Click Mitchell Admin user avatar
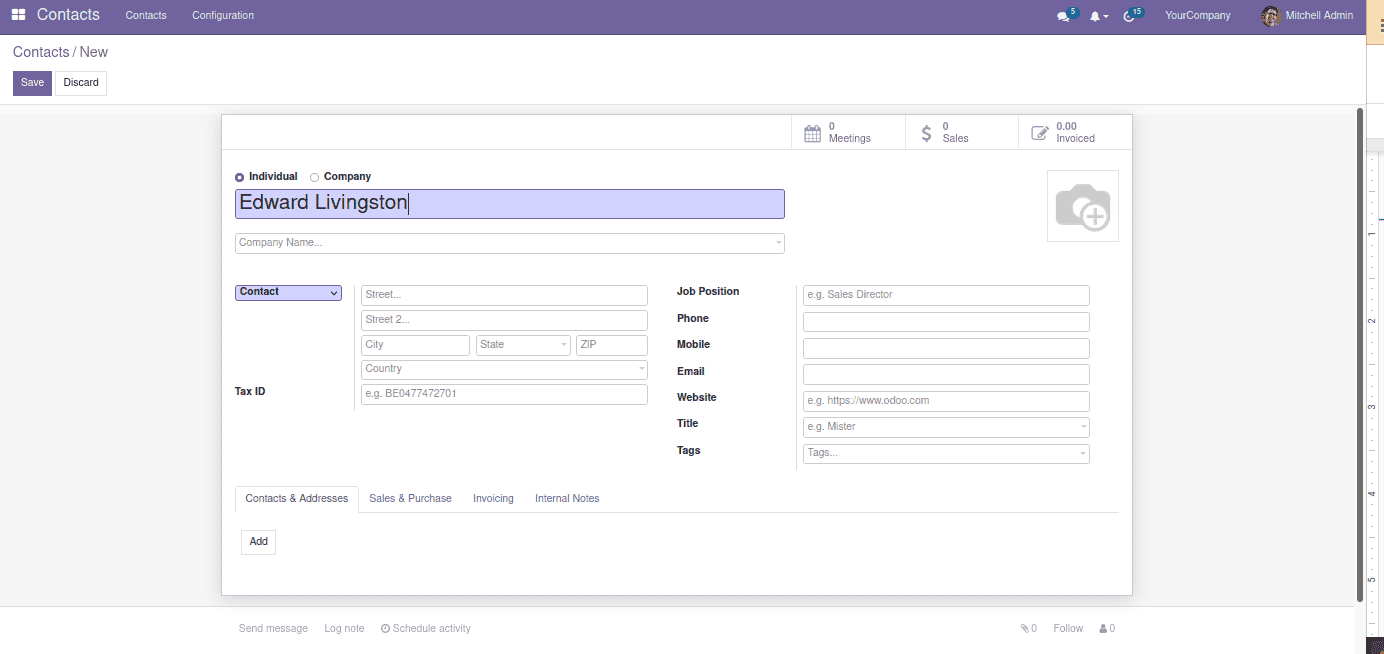 click(1271, 16)
